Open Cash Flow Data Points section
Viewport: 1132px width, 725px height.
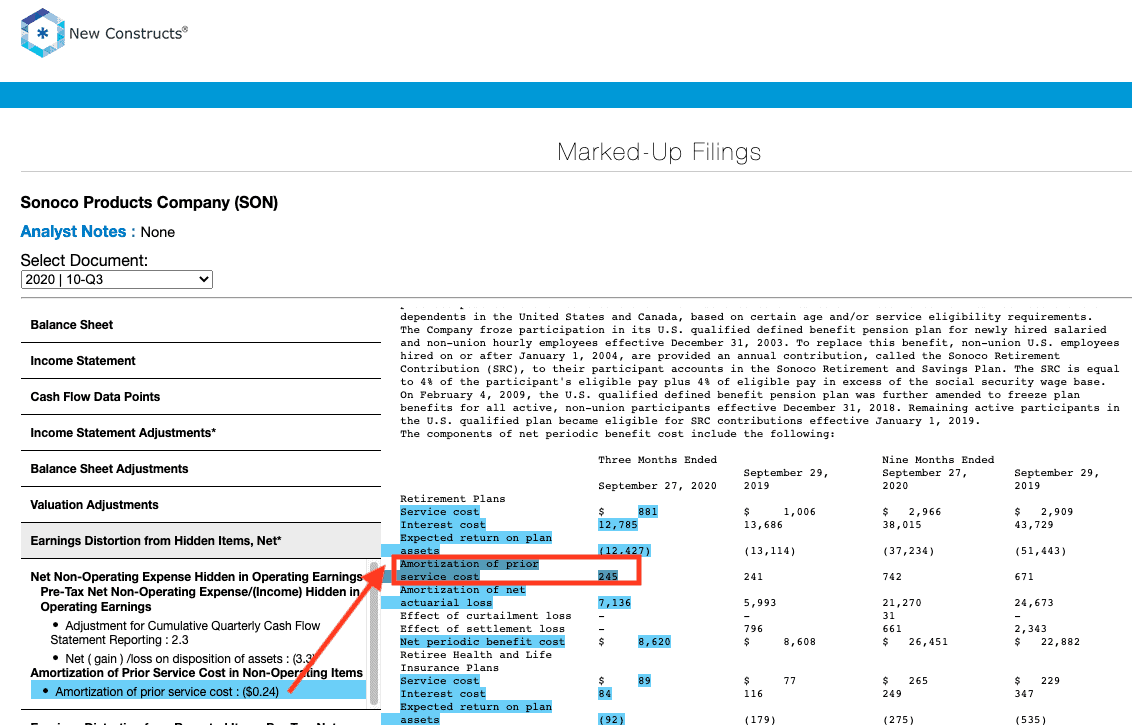(x=201, y=397)
